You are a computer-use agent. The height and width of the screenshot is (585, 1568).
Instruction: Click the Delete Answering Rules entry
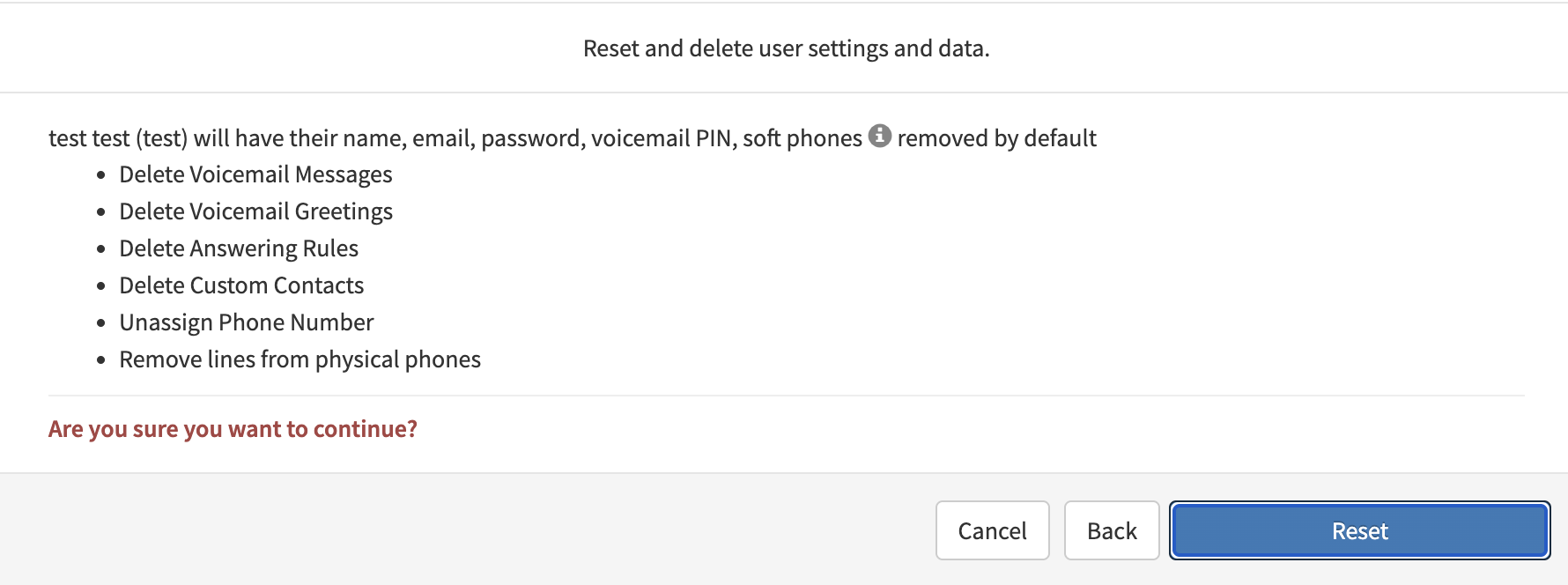239,248
